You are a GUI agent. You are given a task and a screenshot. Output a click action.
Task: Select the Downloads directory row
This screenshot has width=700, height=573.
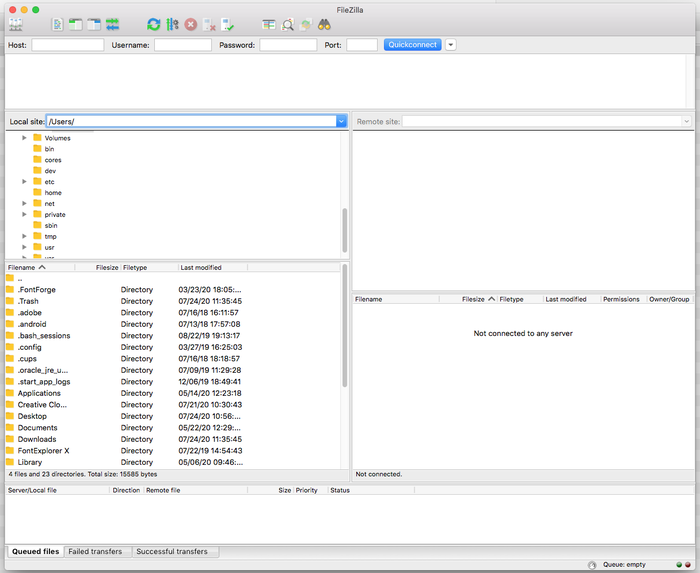pos(172,440)
